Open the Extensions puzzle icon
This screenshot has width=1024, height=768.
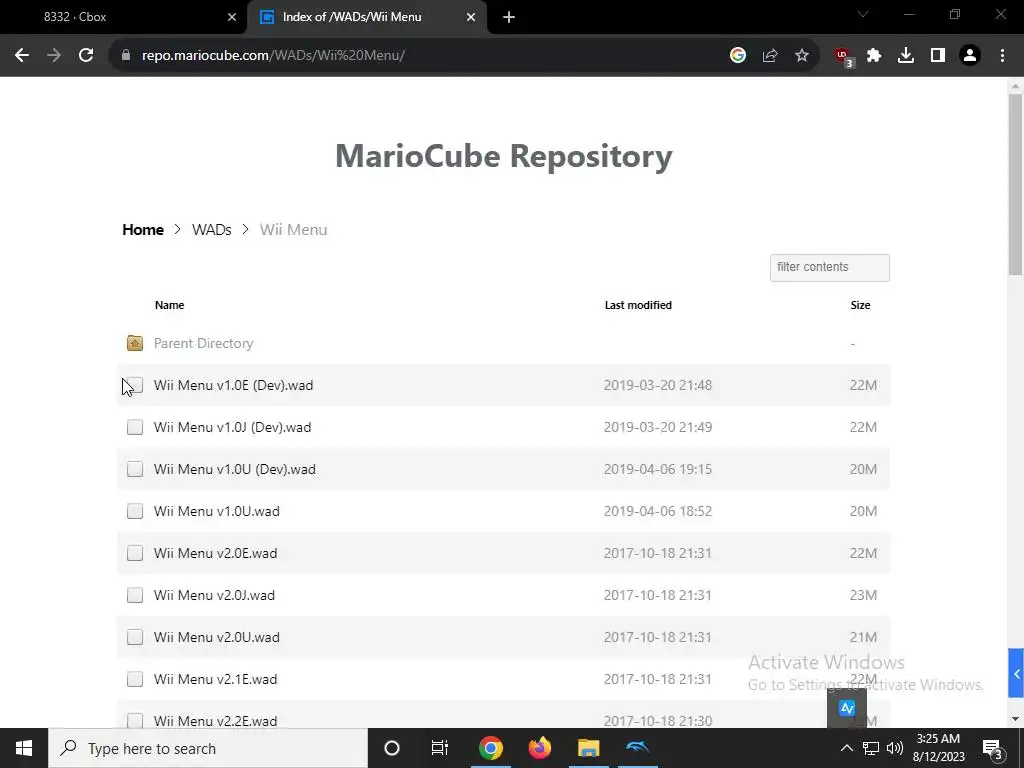[x=874, y=56]
